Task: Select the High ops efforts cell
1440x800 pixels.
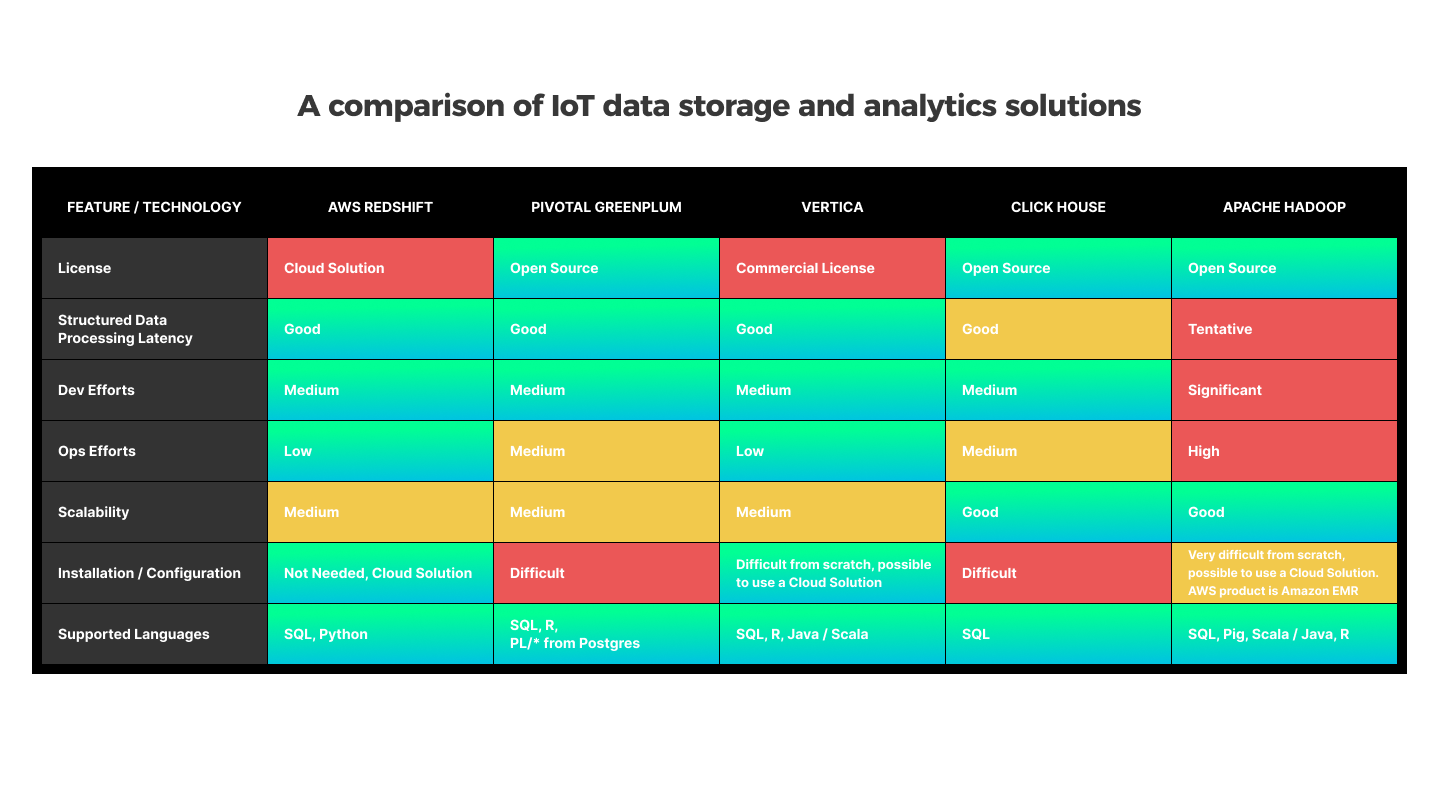Action: [1284, 451]
